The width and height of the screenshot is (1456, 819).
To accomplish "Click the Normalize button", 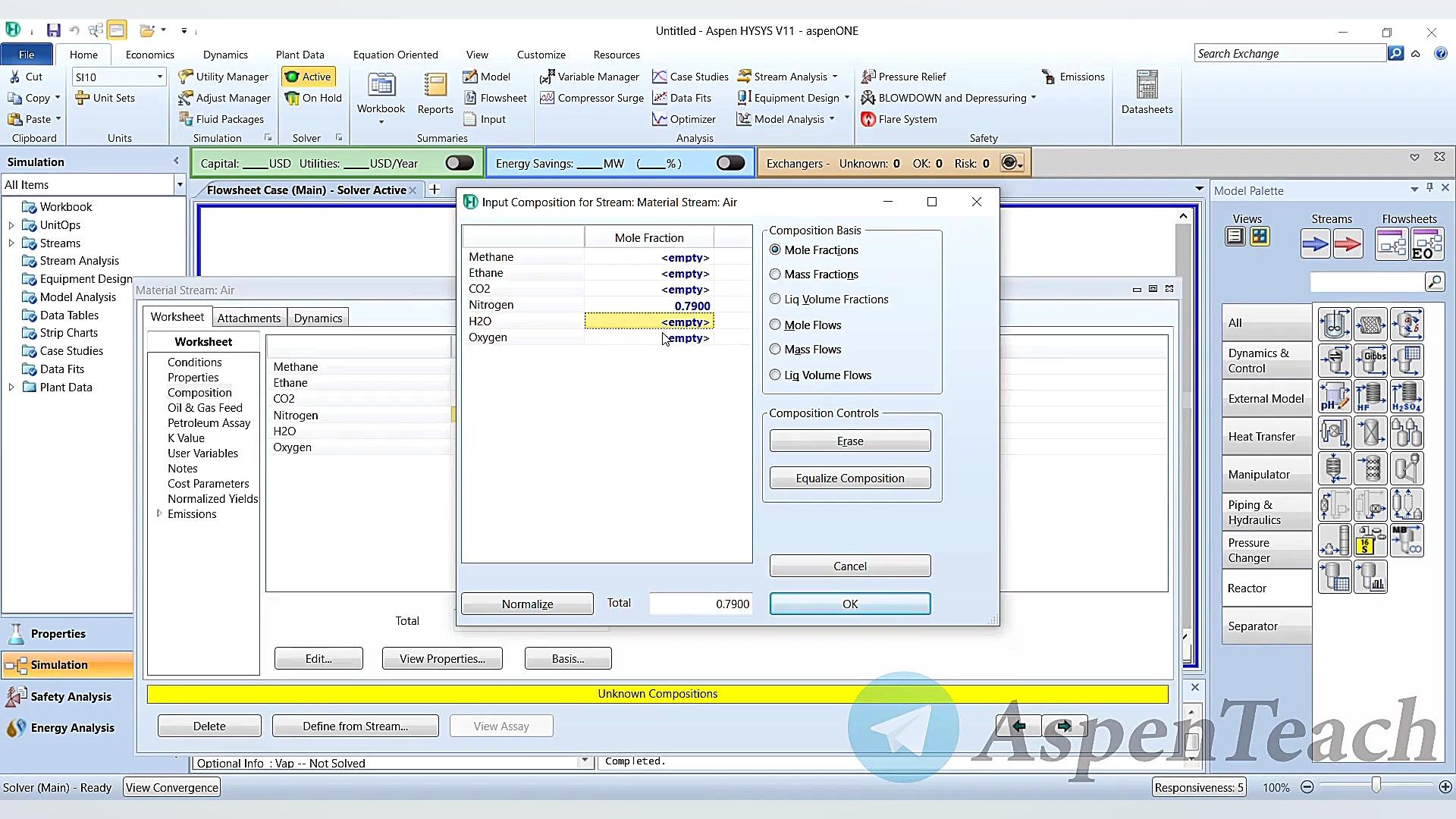I will point(527,604).
